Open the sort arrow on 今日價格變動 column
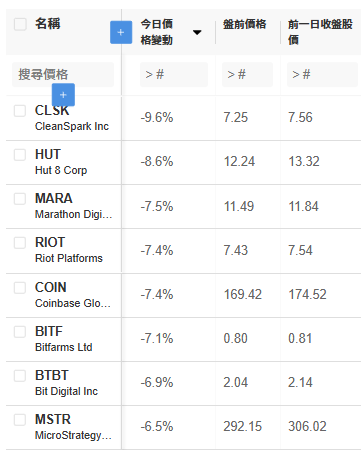The height and width of the screenshot is (450, 361). tap(197, 32)
